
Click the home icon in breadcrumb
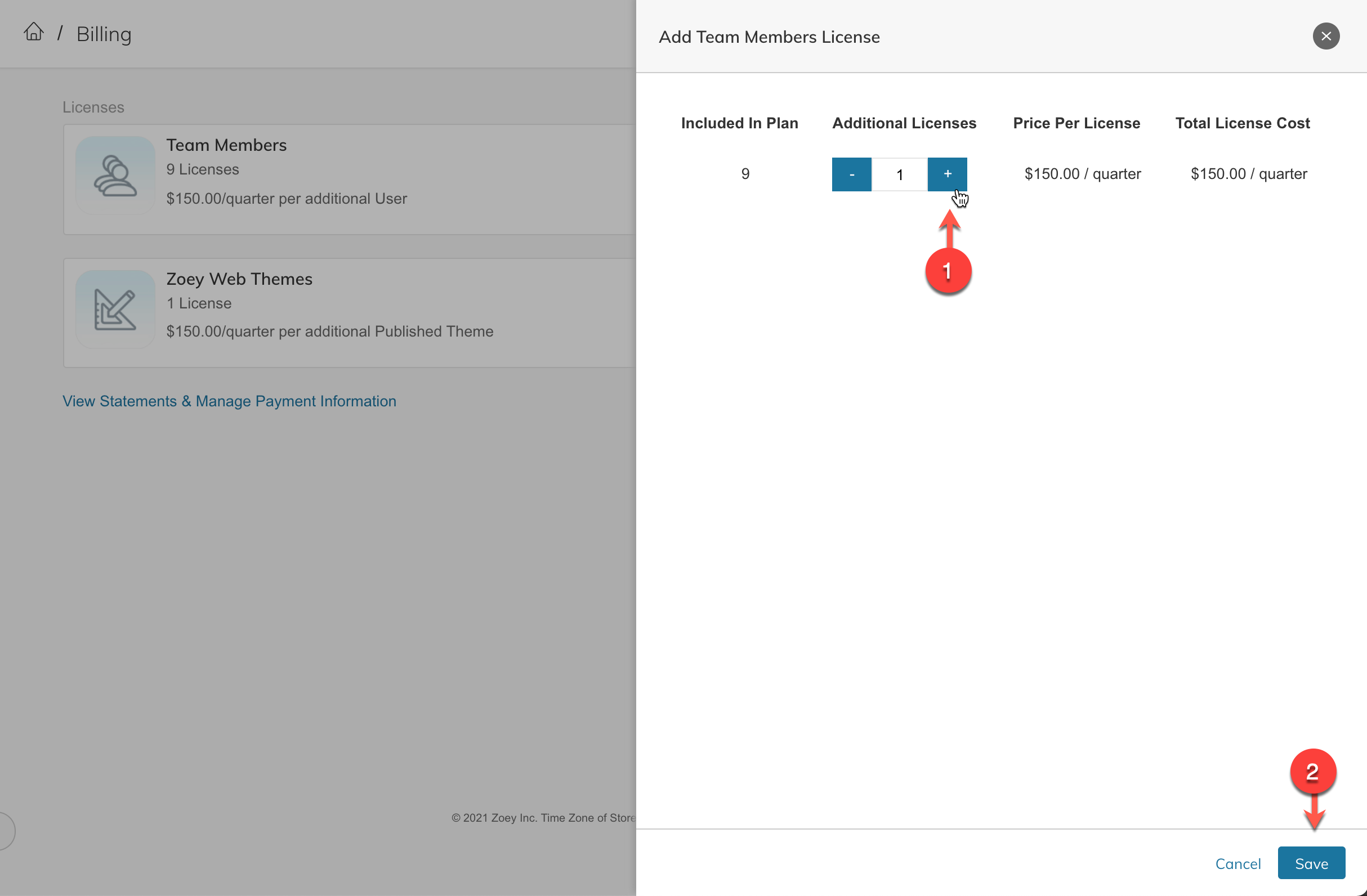(x=33, y=32)
